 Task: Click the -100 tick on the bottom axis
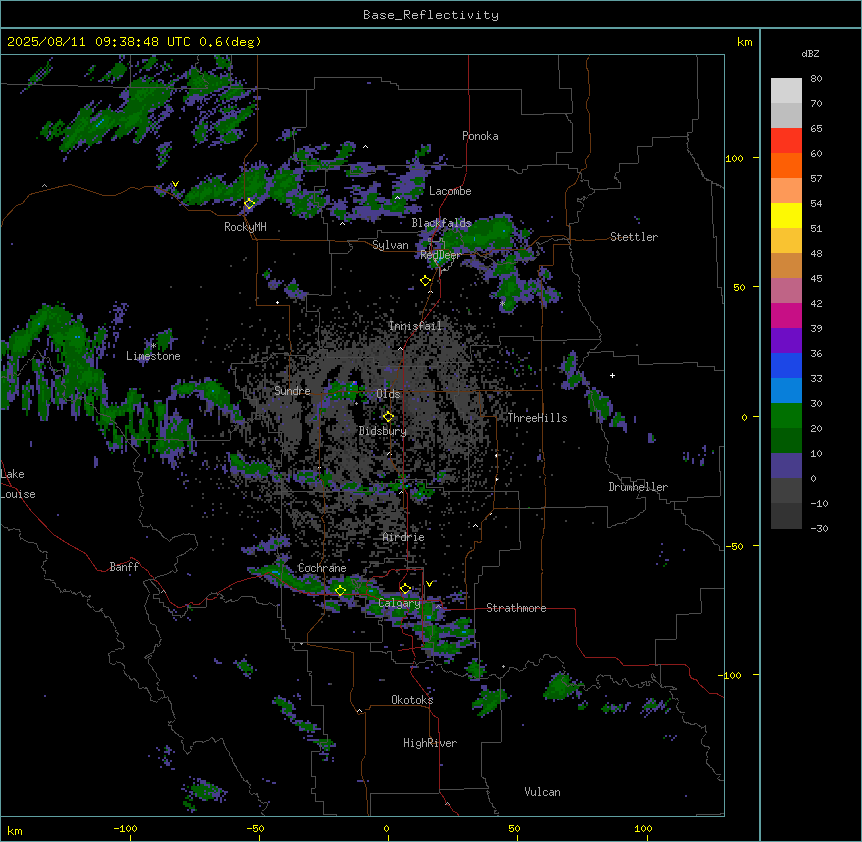click(x=125, y=828)
